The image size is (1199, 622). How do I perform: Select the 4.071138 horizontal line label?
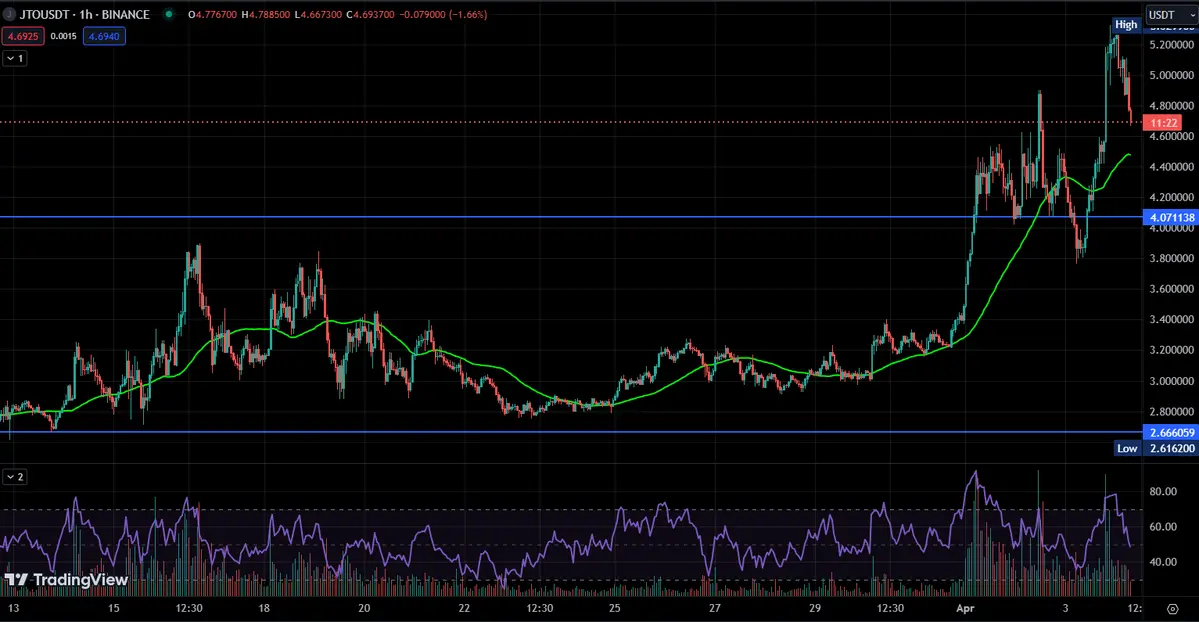[1171, 217]
